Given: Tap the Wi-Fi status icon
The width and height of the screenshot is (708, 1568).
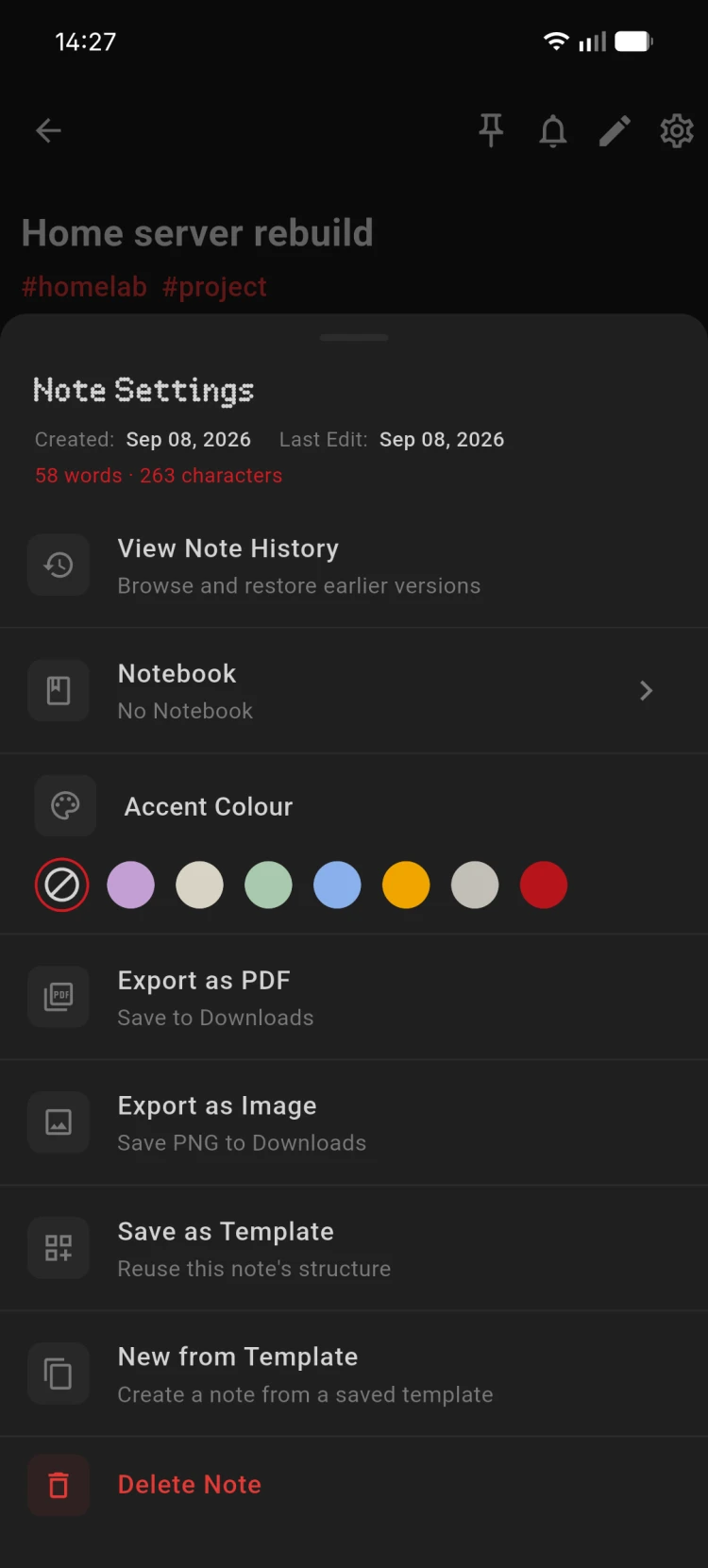Looking at the screenshot, I should point(556,42).
